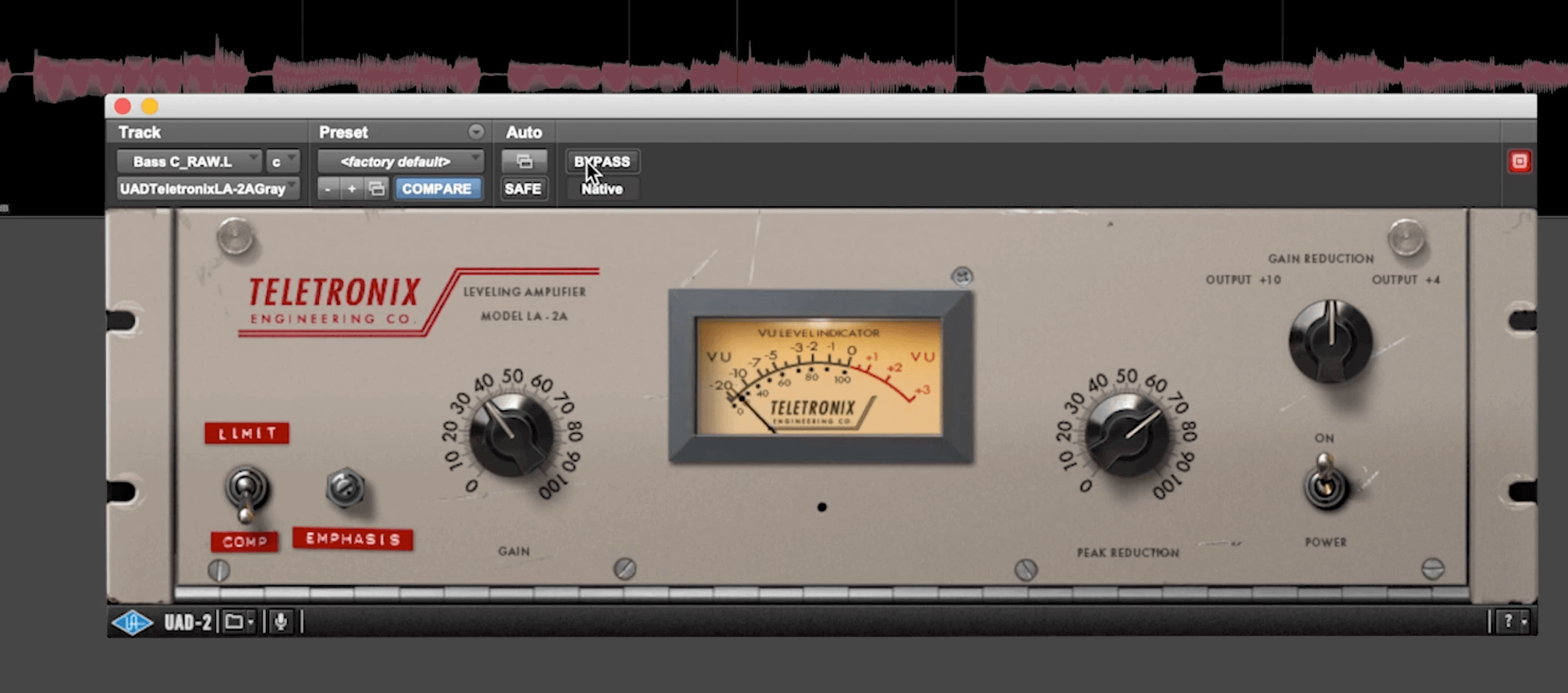
Task: Adjust the EMPHASIS screw control
Action: click(345, 489)
